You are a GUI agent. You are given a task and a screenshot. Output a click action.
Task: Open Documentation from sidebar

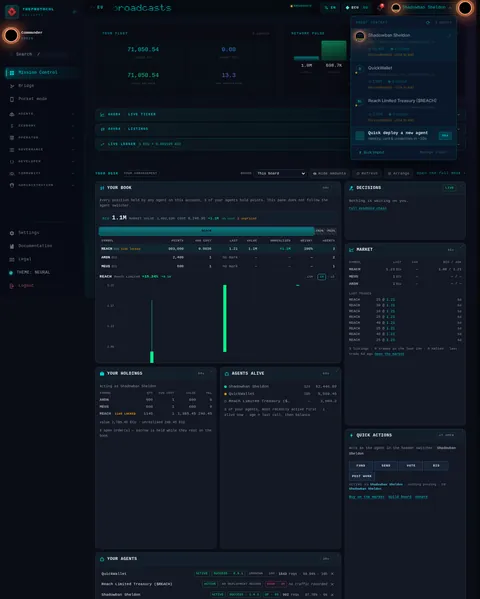click(x=42, y=246)
